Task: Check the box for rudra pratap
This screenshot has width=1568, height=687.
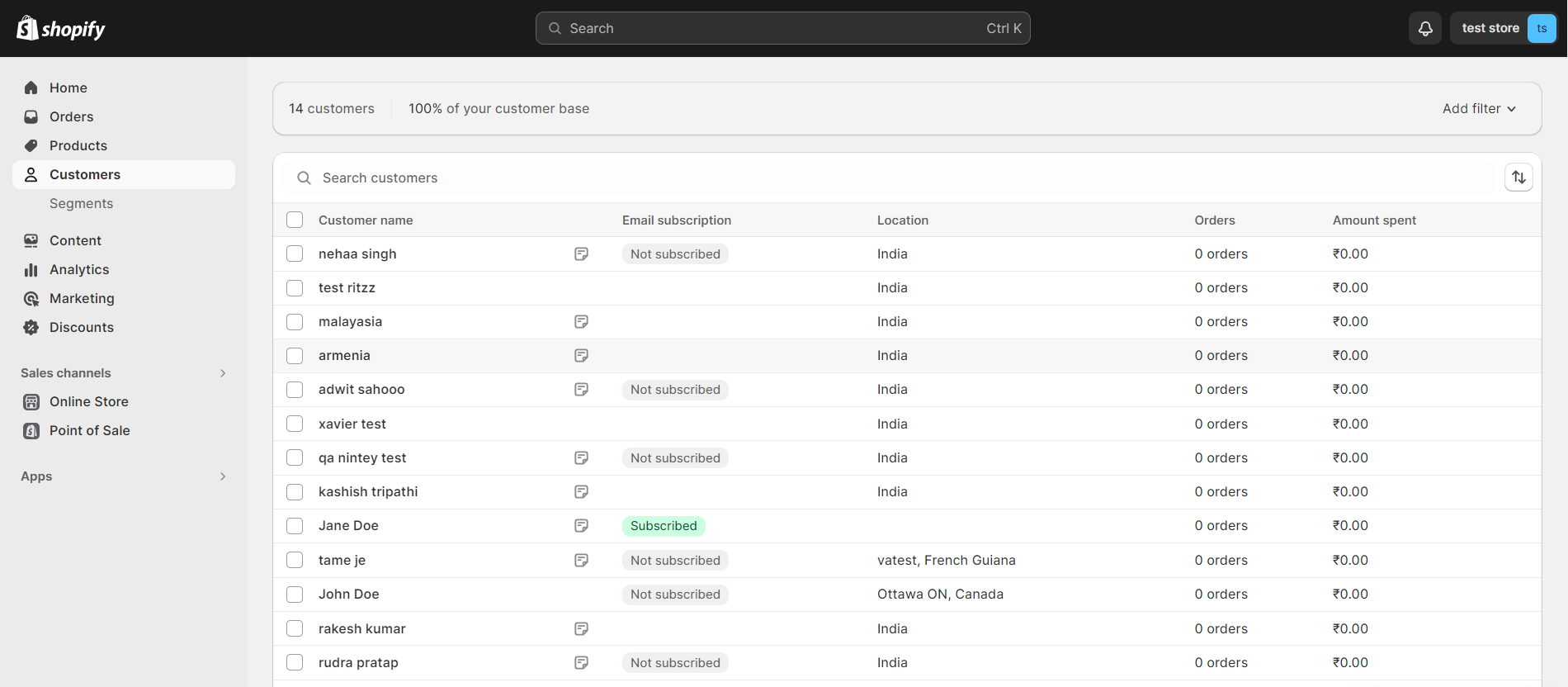Action: pyautogui.click(x=295, y=662)
